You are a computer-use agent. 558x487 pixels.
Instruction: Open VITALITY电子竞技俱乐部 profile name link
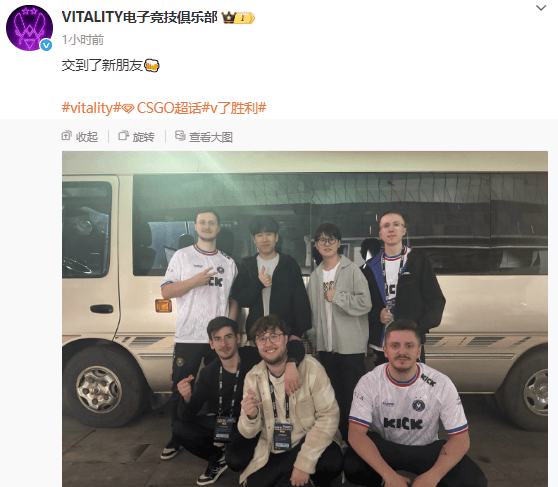click(x=139, y=17)
